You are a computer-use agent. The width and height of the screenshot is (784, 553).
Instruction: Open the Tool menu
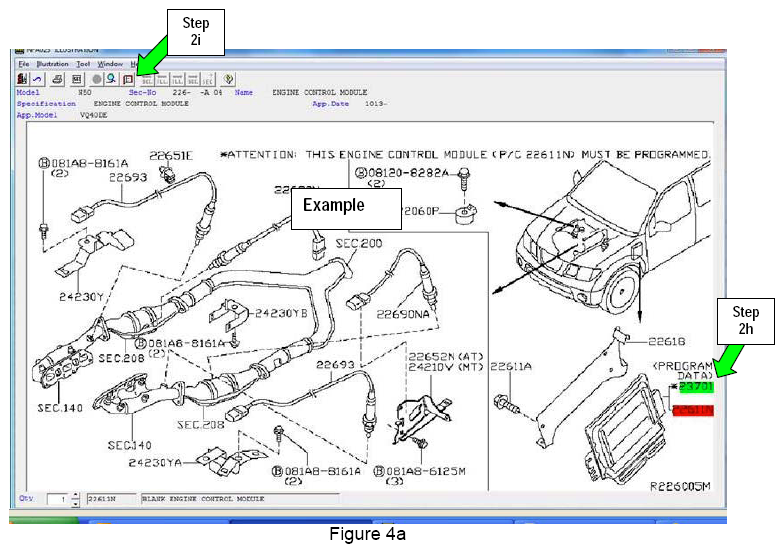click(x=83, y=63)
